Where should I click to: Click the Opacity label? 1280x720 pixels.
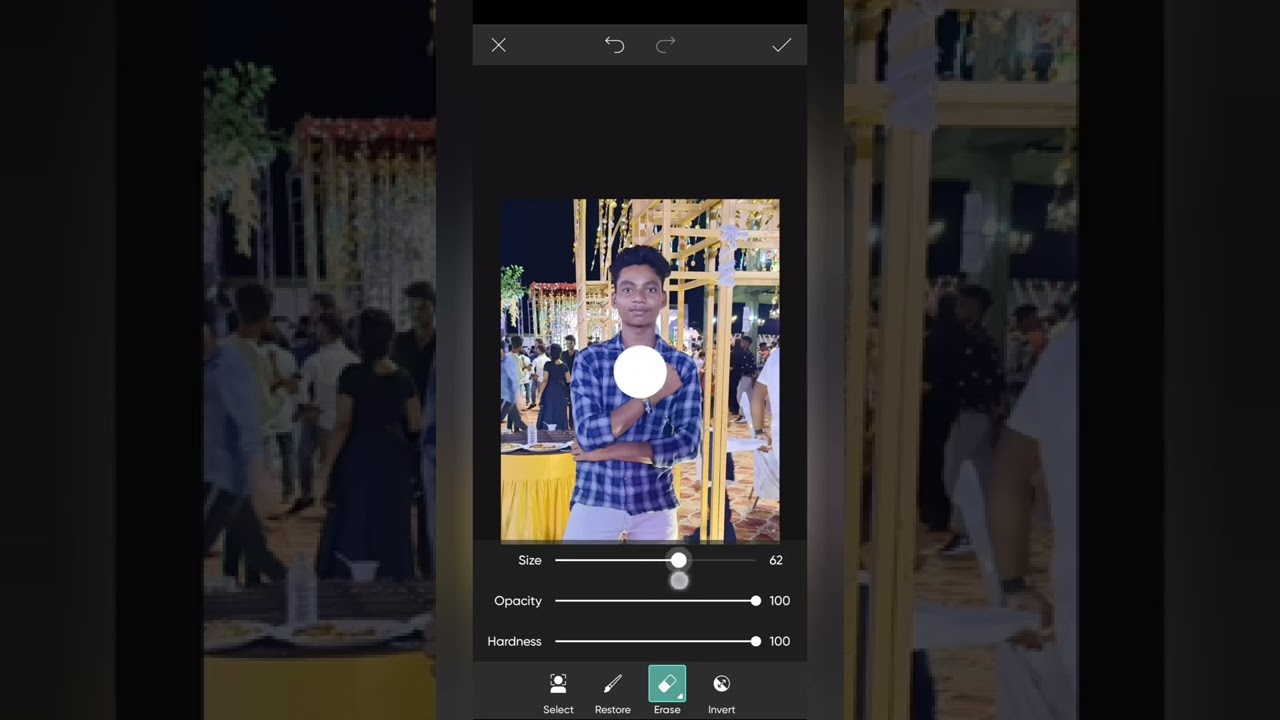click(x=518, y=601)
